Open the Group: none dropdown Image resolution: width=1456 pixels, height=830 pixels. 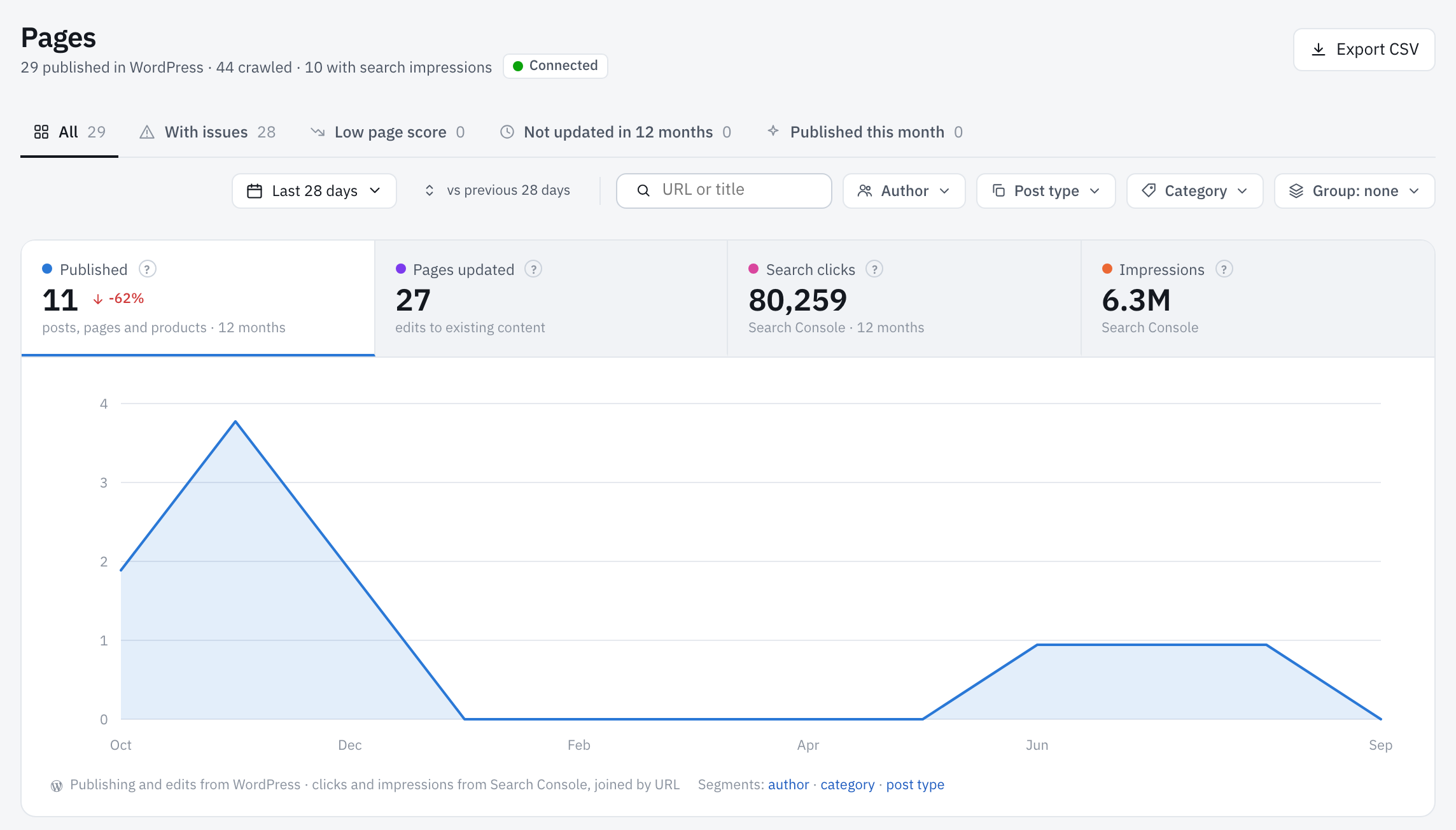coord(1354,191)
